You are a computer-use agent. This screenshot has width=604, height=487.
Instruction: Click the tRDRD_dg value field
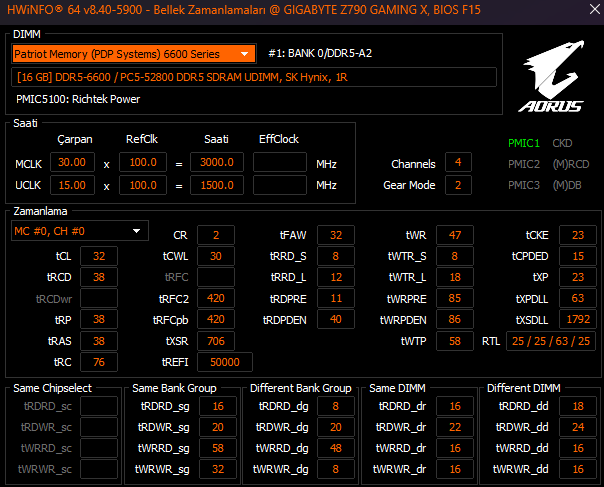[336, 406]
